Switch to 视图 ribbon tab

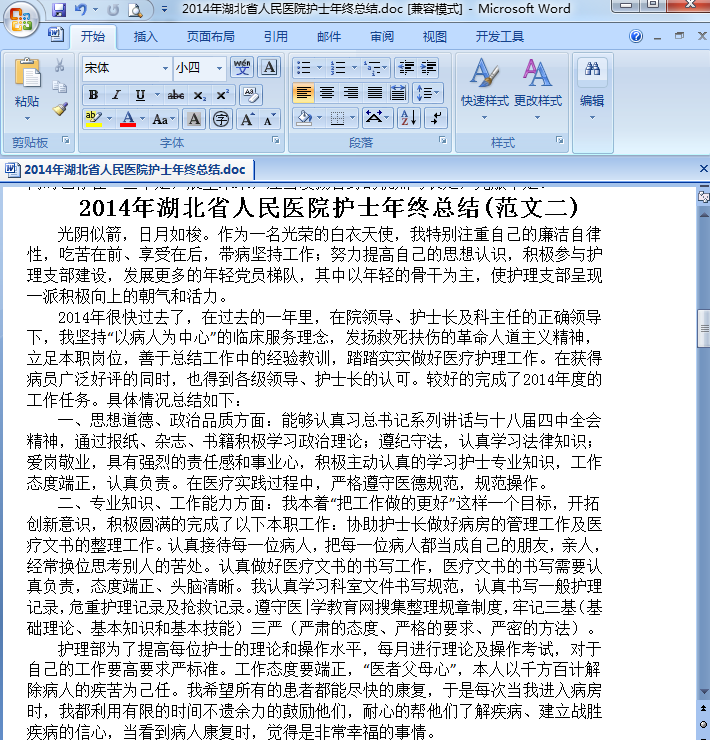click(x=434, y=36)
